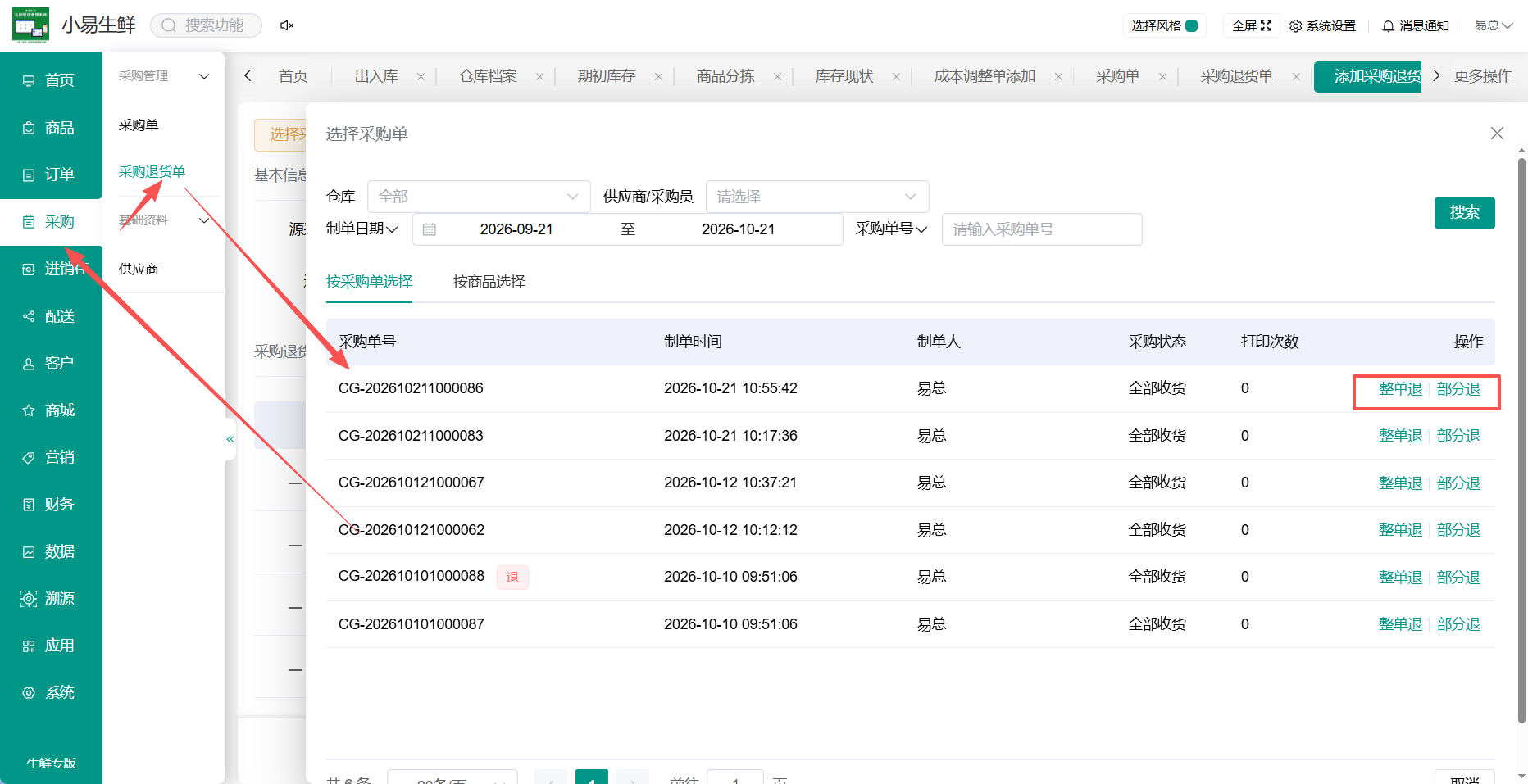Click the 请输入采购单号 input field
The width and height of the screenshot is (1528, 784).
(x=1042, y=229)
